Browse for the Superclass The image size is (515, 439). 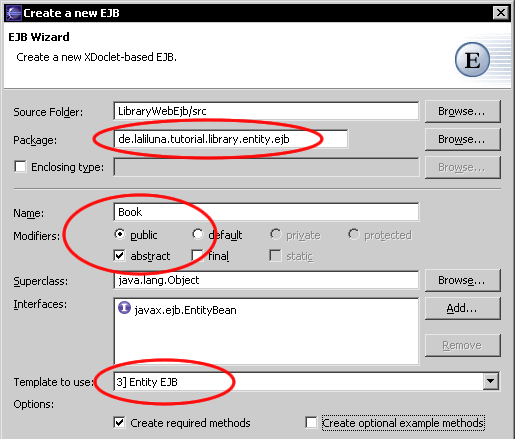click(463, 280)
